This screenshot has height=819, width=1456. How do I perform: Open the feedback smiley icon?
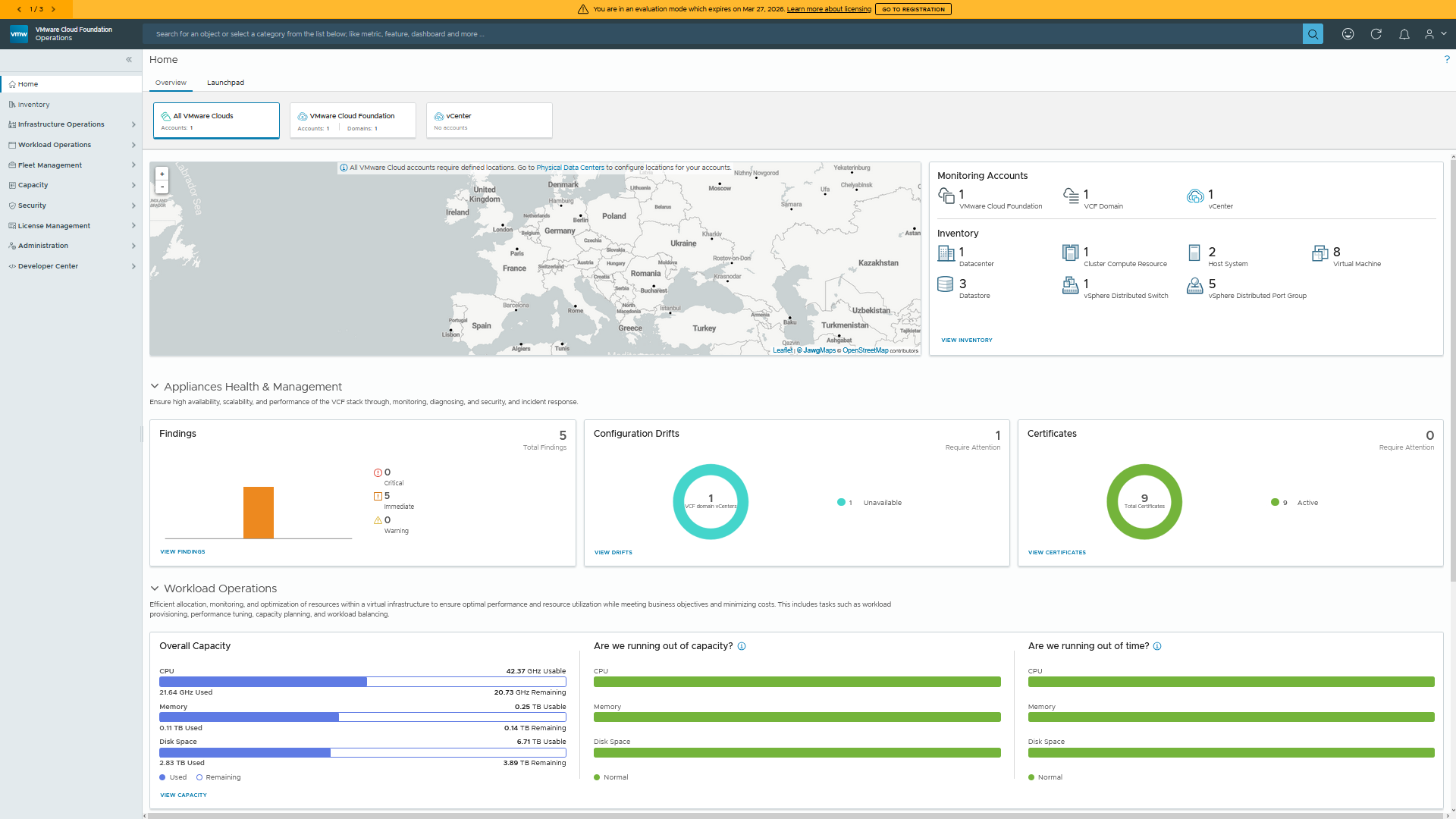click(1348, 34)
